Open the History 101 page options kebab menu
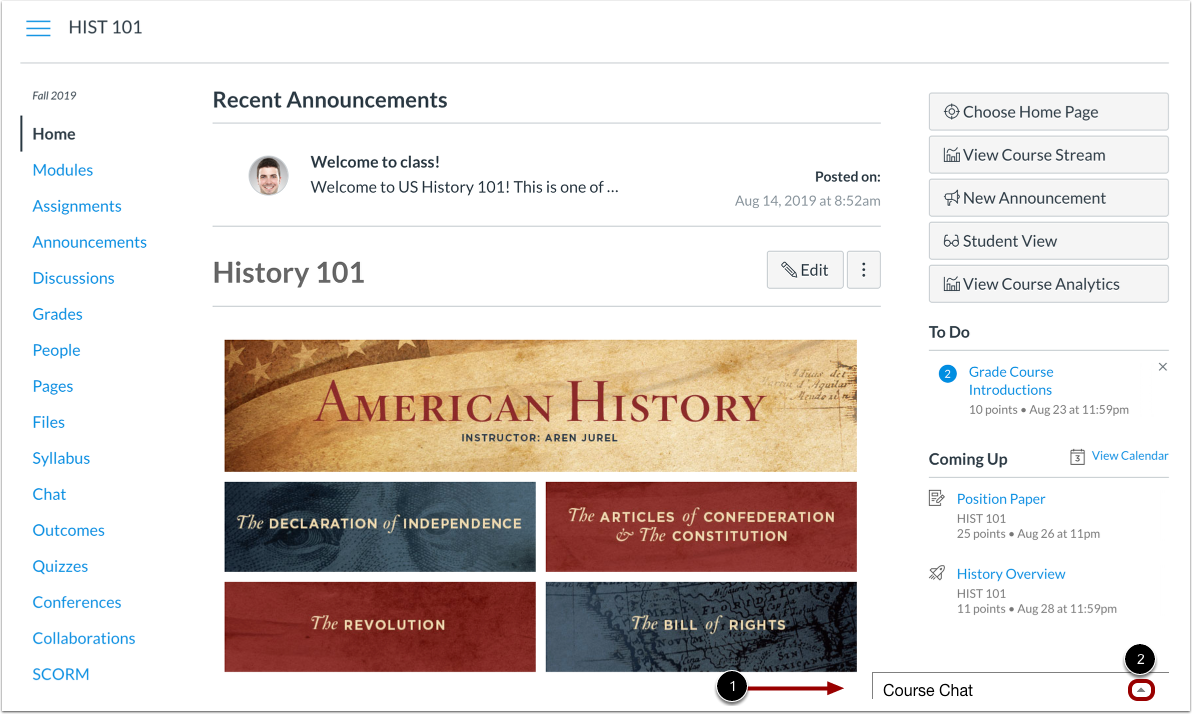This screenshot has width=1192, height=714. [864, 270]
